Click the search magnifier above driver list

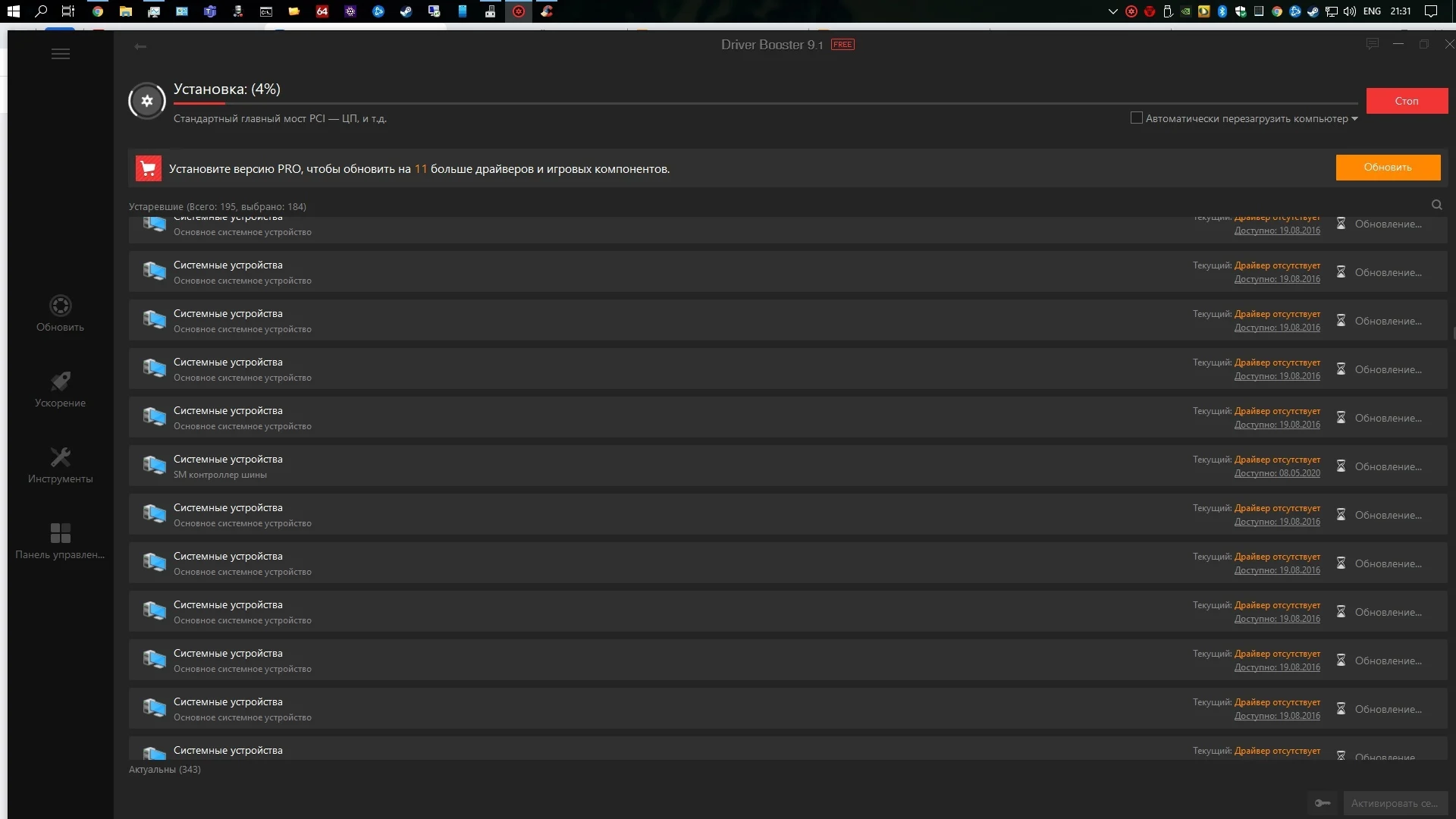pos(1436,205)
